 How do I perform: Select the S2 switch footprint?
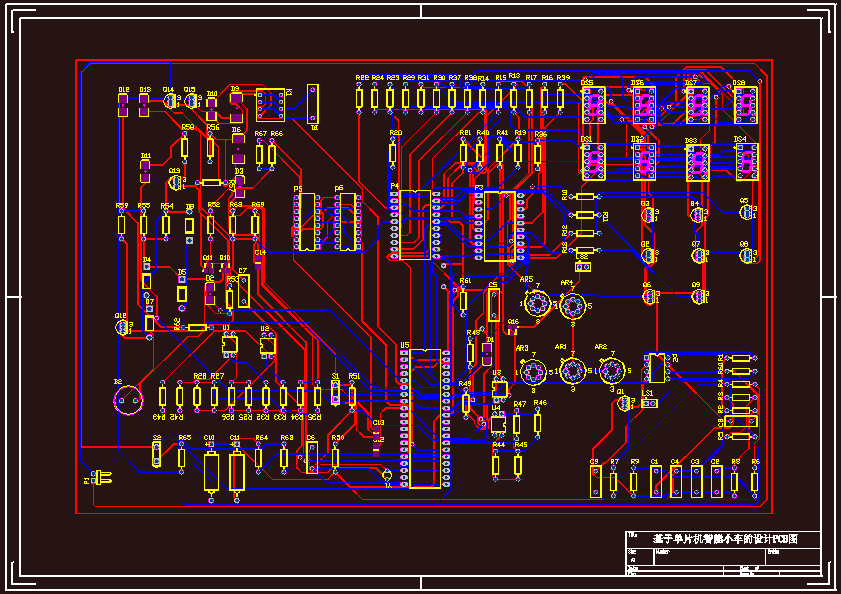coord(157,454)
